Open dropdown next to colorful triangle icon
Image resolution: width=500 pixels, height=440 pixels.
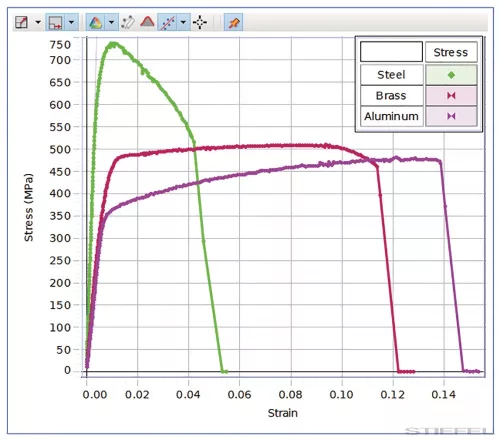pos(111,22)
